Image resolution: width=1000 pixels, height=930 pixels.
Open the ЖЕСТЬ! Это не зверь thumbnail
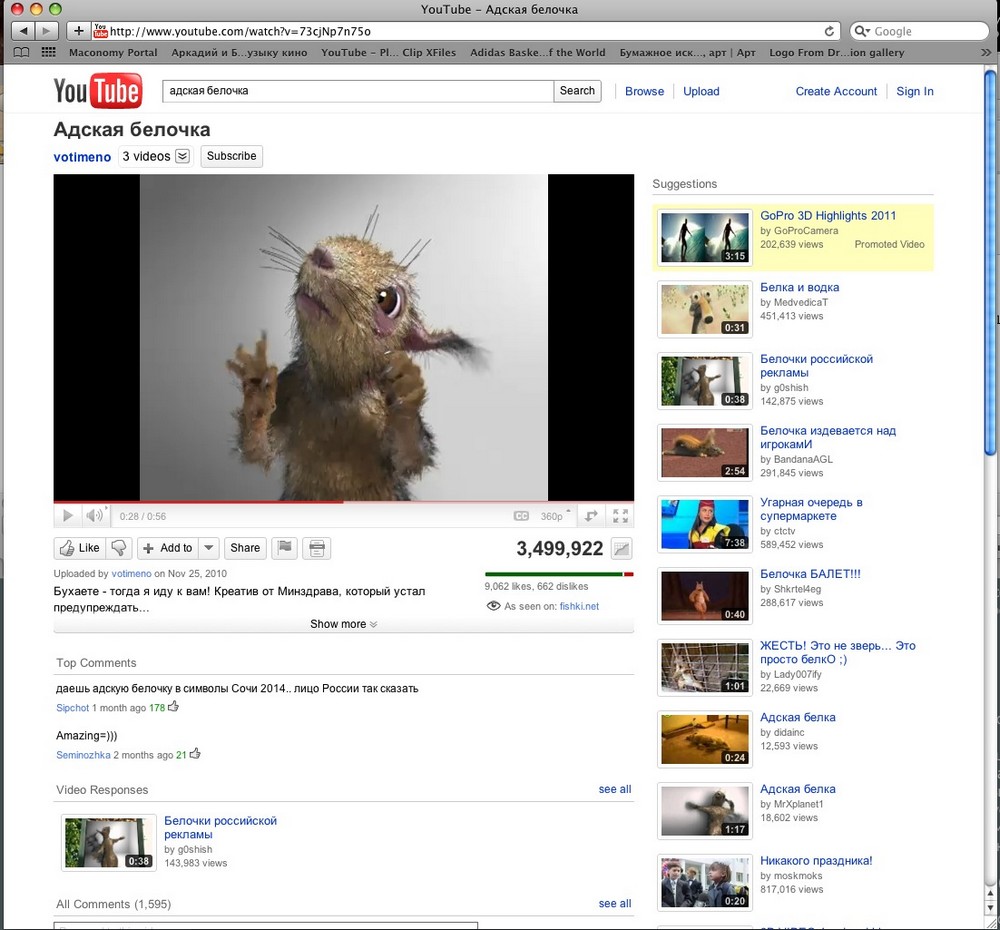click(x=705, y=667)
